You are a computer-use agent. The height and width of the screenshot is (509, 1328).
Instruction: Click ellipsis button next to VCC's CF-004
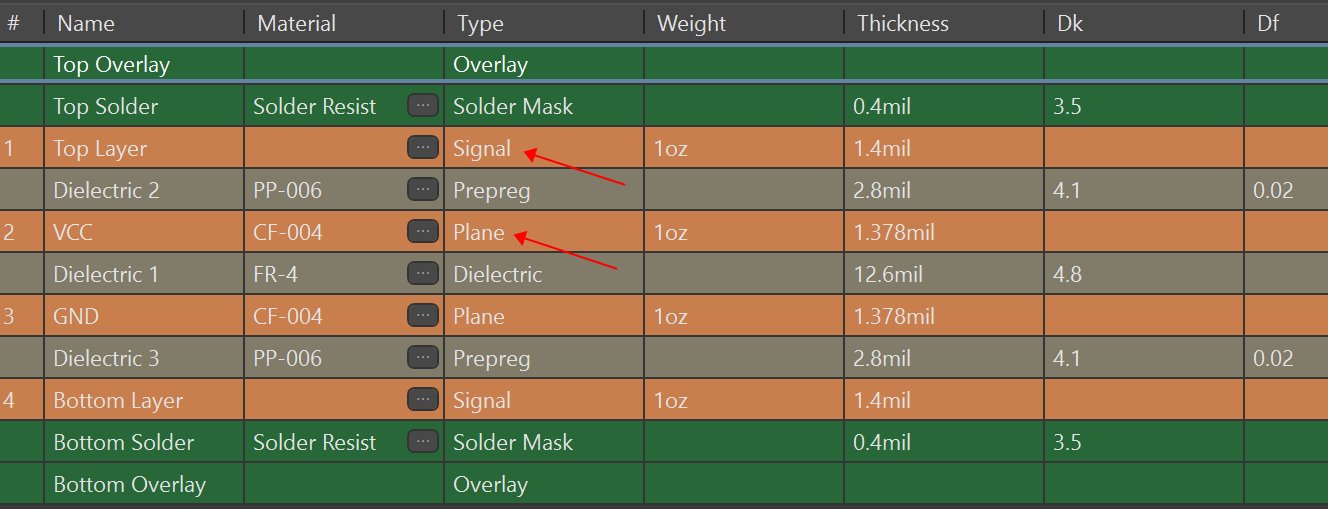coord(423,231)
